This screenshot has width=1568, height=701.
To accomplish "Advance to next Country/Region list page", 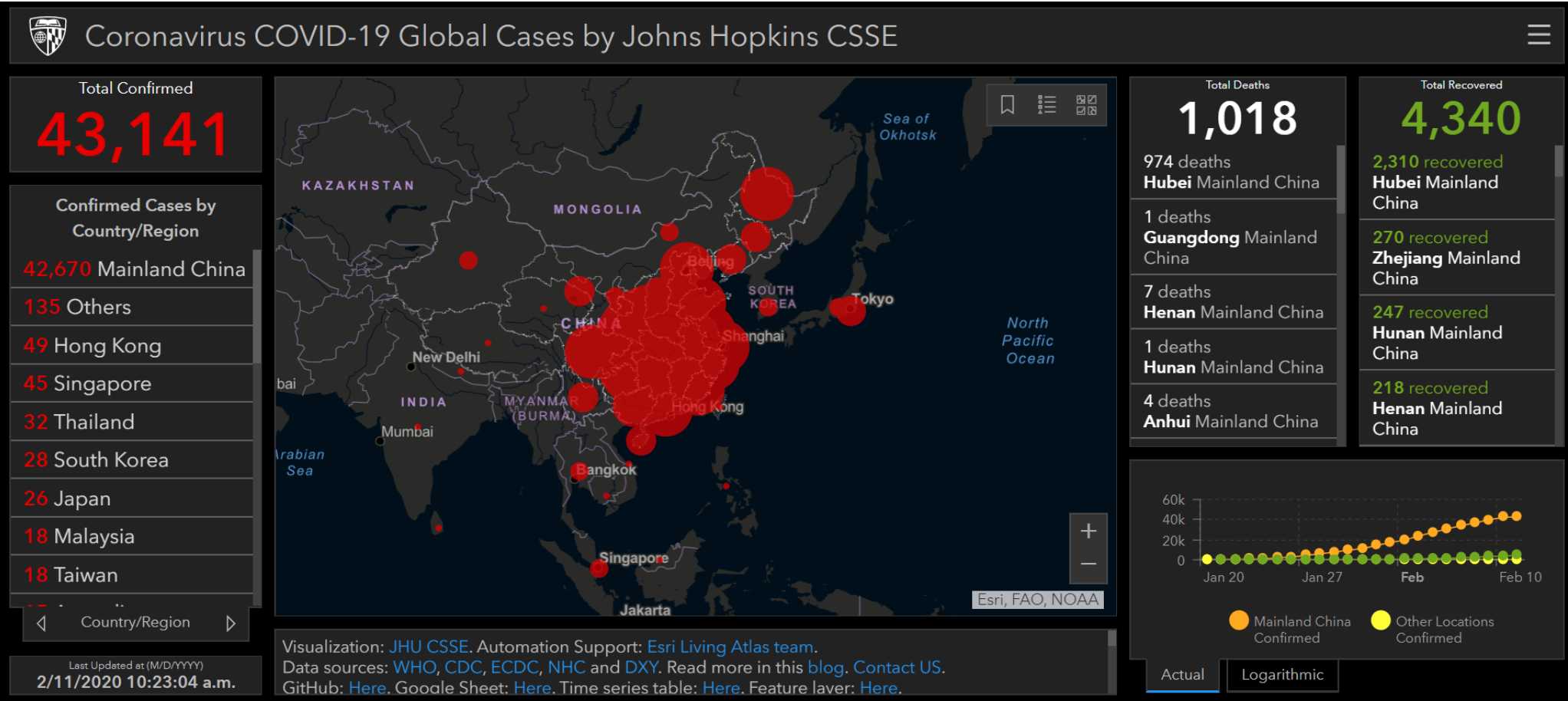I will pos(230,623).
